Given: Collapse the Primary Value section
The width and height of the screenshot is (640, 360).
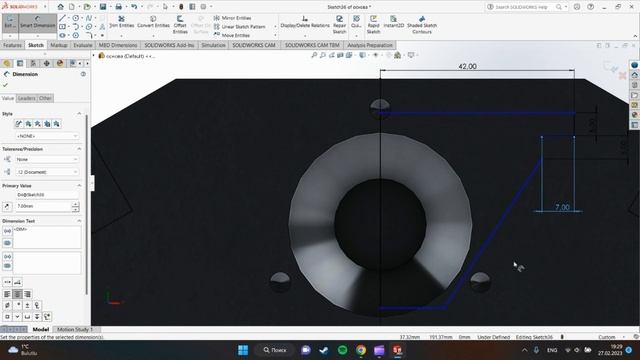Looking at the screenshot, I should coord(79,185).
